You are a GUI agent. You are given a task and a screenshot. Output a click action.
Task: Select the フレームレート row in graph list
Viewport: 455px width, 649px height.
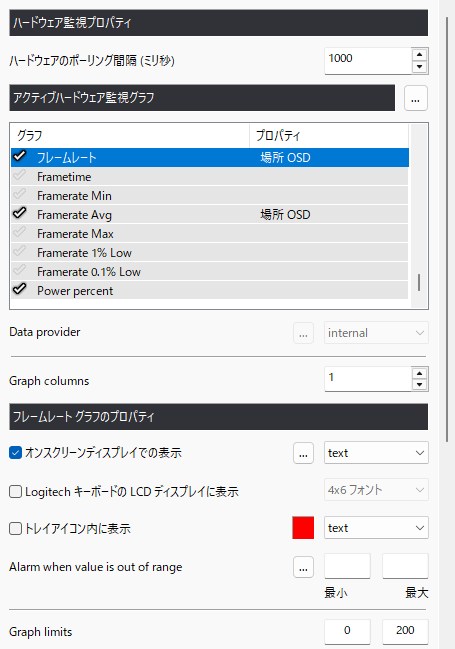coord(209,157)
